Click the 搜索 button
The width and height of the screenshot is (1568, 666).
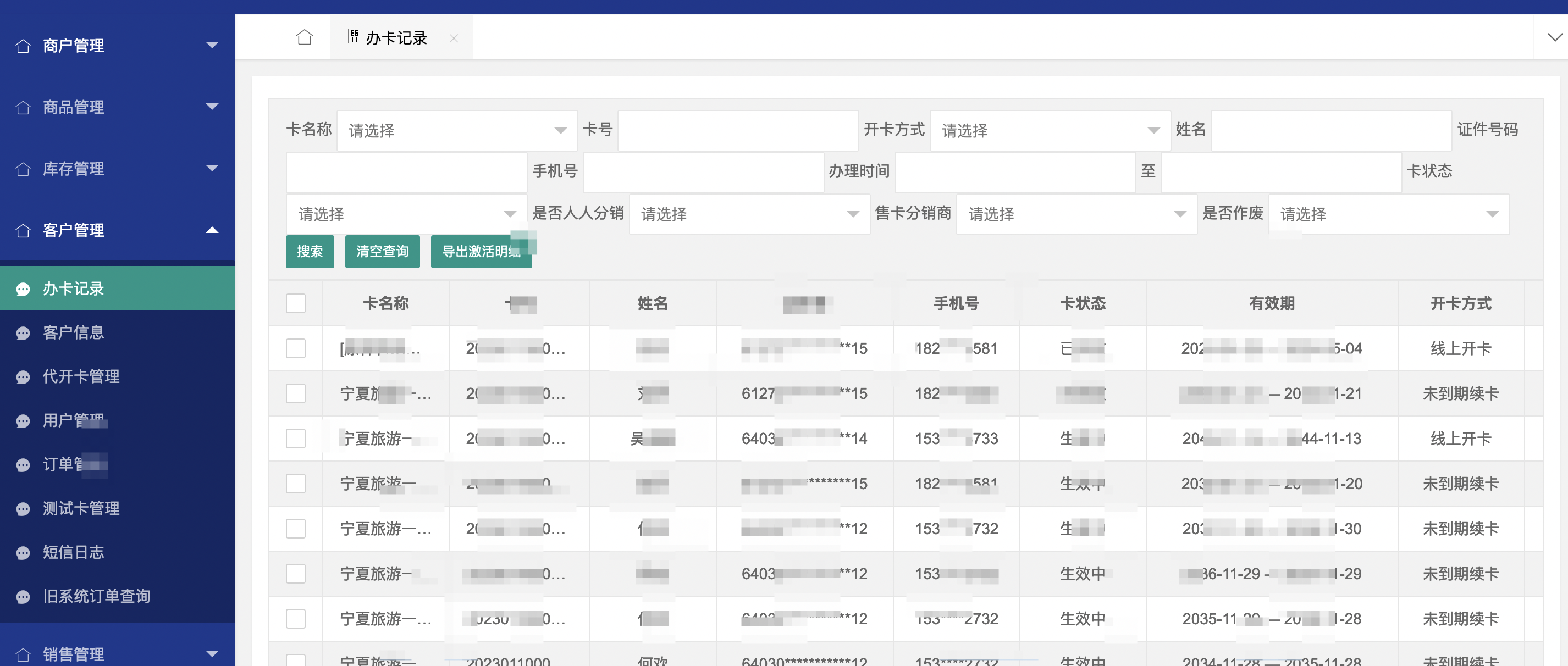click(x=310, y=251)
